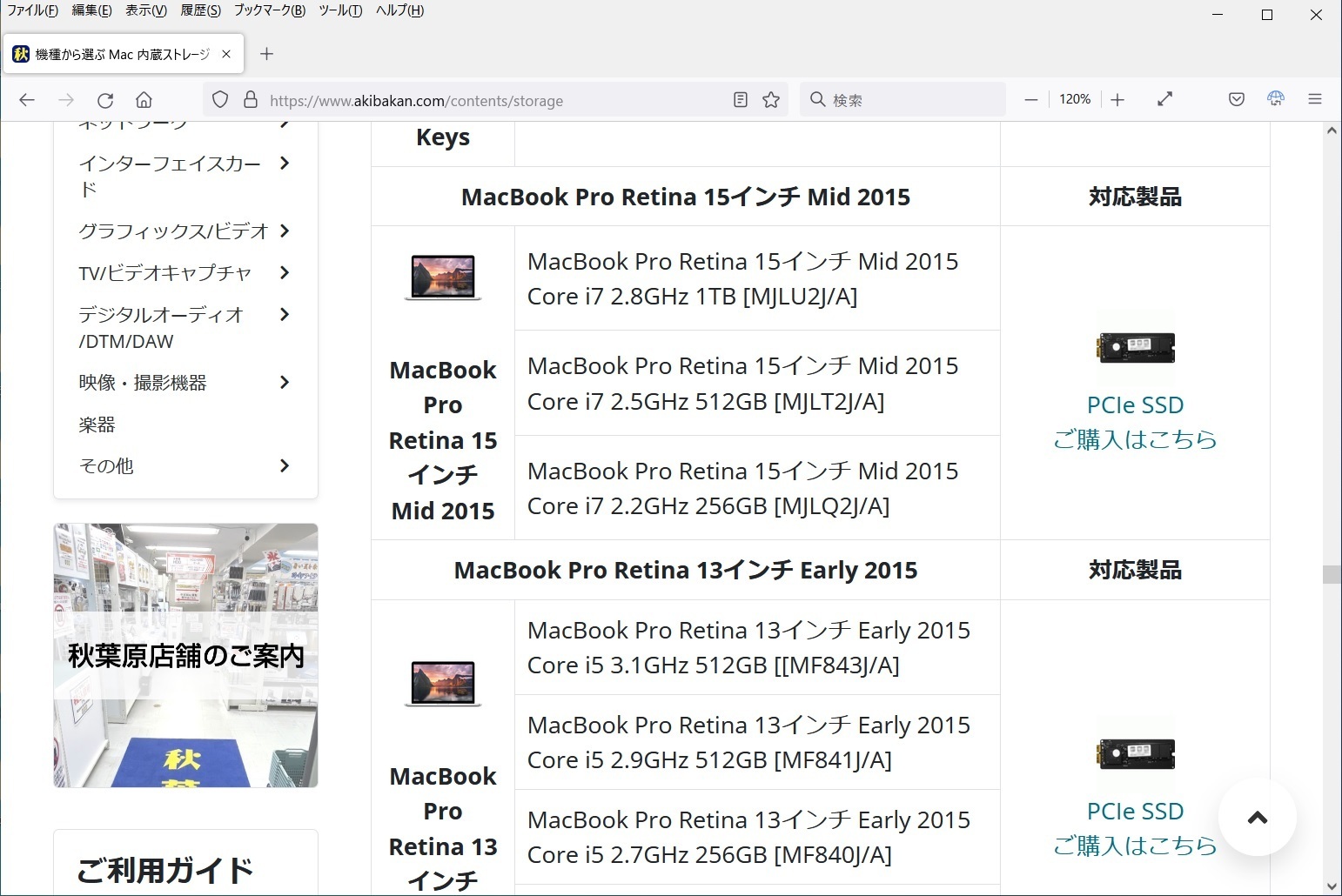Open the ブックマーク menu
This screenshot has height=896, width=1342.
pyautogui.click(x=269, y=10)
